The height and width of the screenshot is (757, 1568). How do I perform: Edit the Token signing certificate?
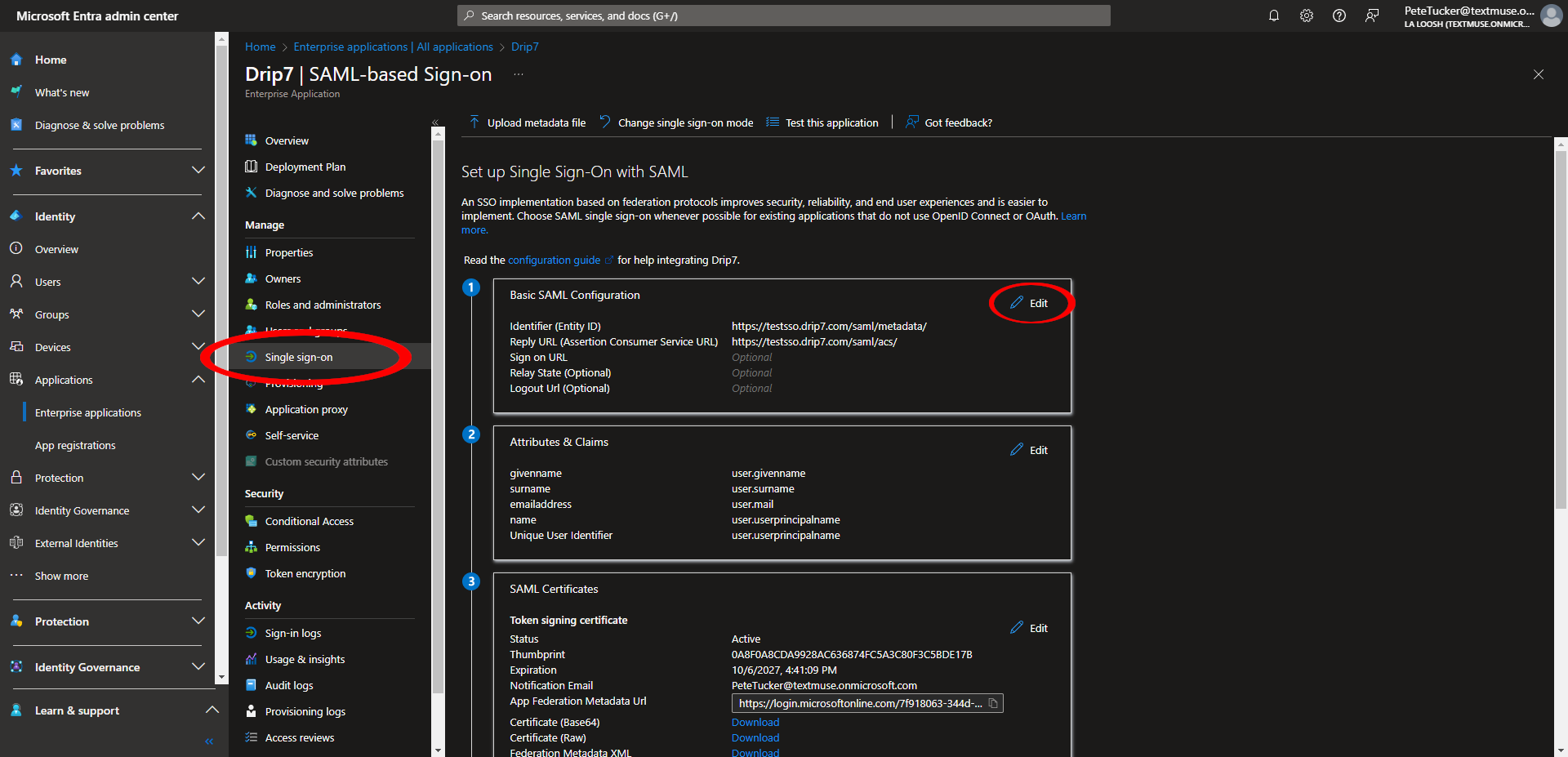pyautogui.click(x=1029, y=628)
